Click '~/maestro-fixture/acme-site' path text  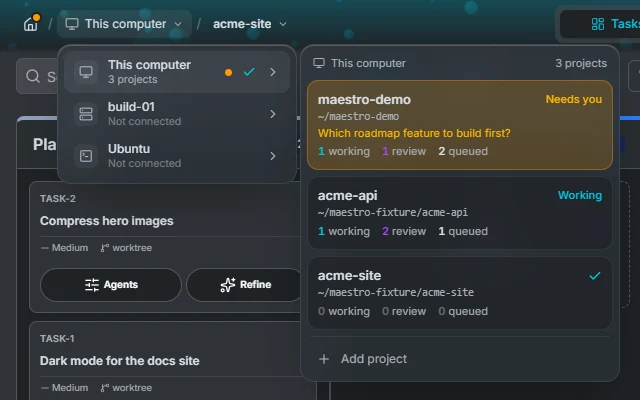click(x=396, y=293)
